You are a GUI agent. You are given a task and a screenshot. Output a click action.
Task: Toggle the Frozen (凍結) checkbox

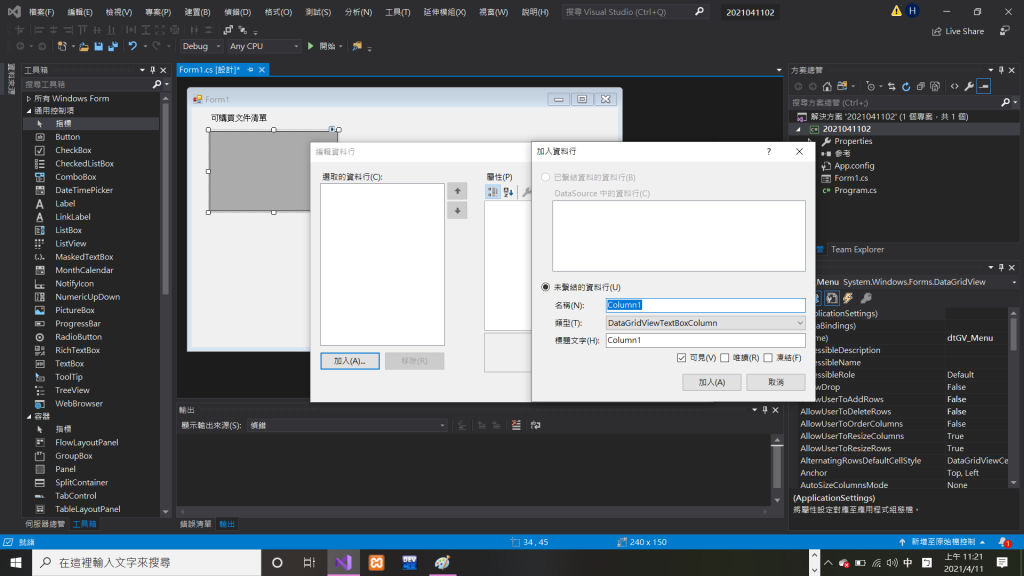[x=768, y=358]
